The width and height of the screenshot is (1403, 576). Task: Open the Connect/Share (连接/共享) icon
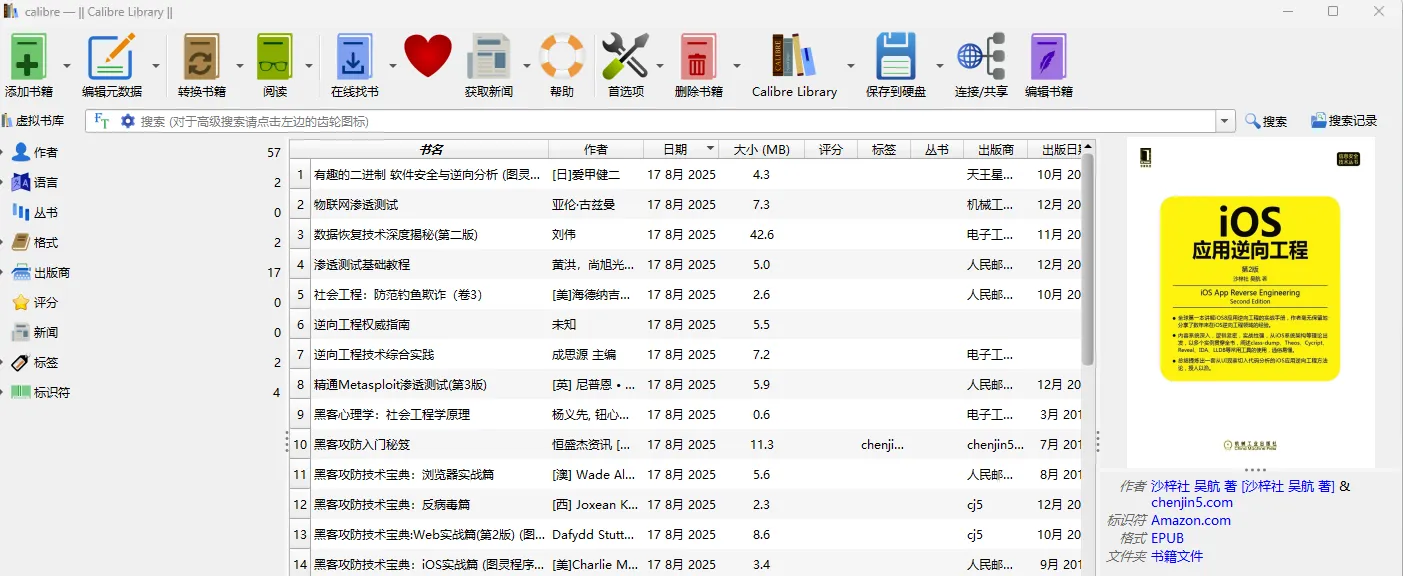(x=980, y=57)
